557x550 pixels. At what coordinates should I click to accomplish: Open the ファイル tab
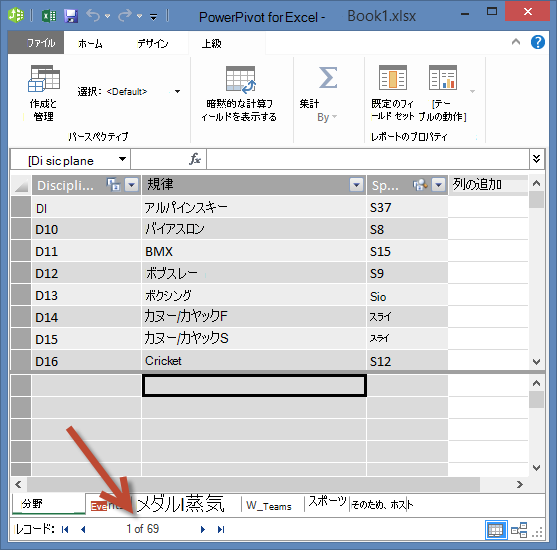click(36, 43)
